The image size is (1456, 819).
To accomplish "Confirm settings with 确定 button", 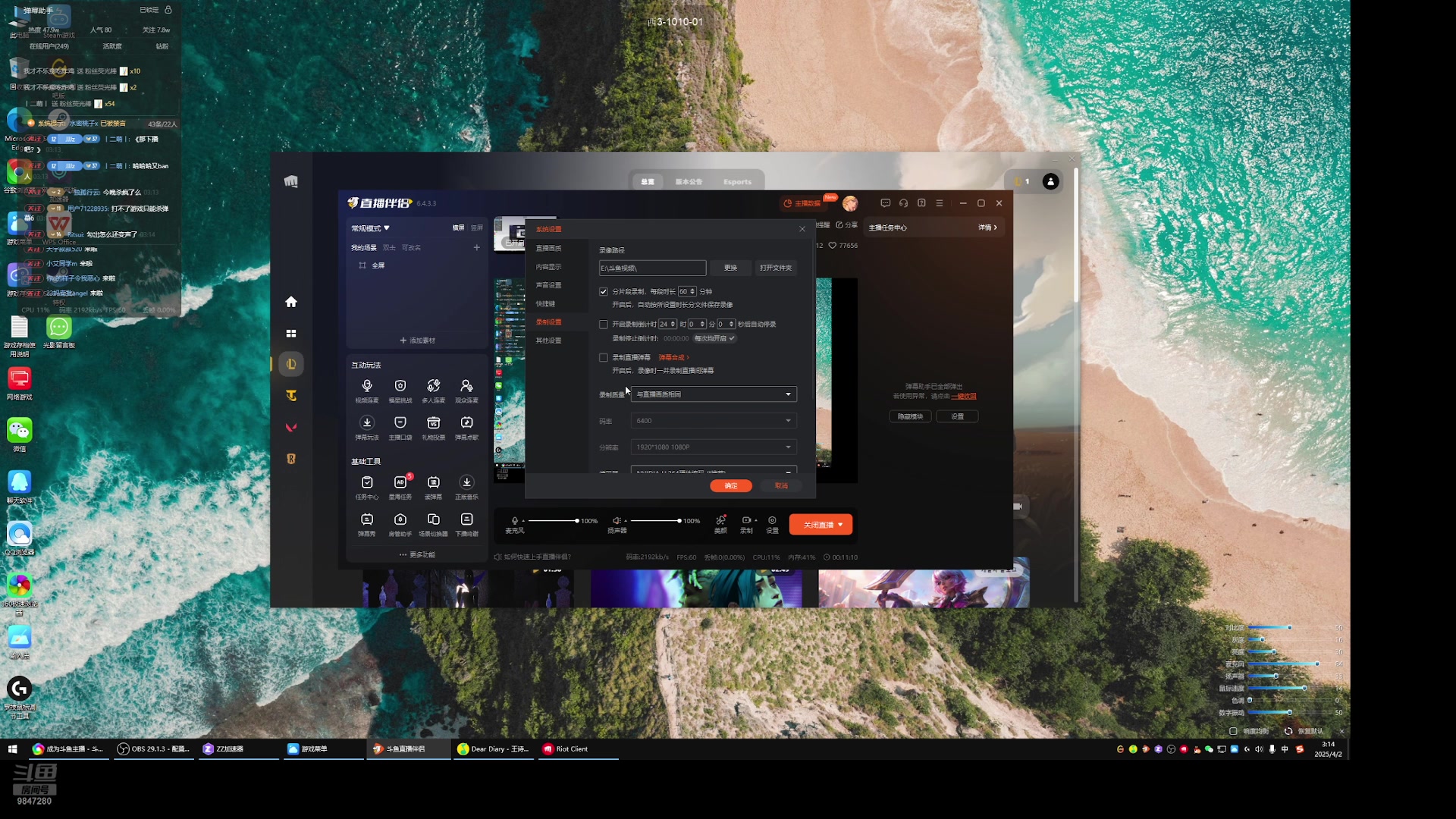I will pyautogui.click(x=731, y=486).
